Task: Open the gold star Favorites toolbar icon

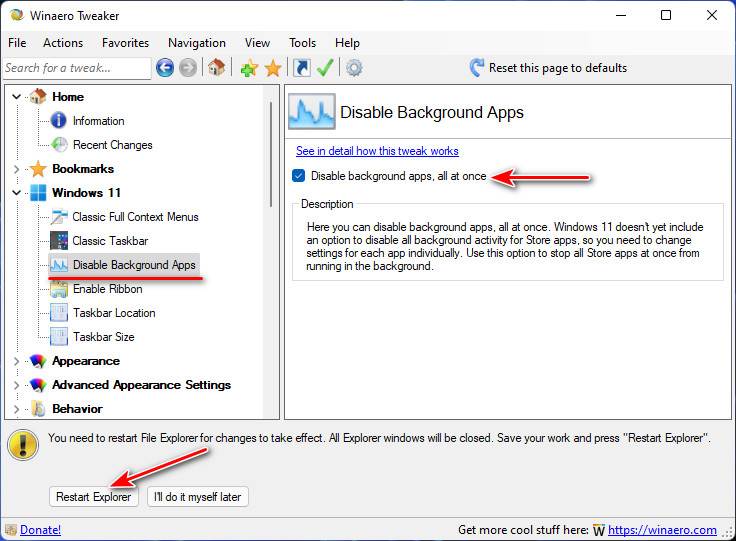Action: point(273,68)
